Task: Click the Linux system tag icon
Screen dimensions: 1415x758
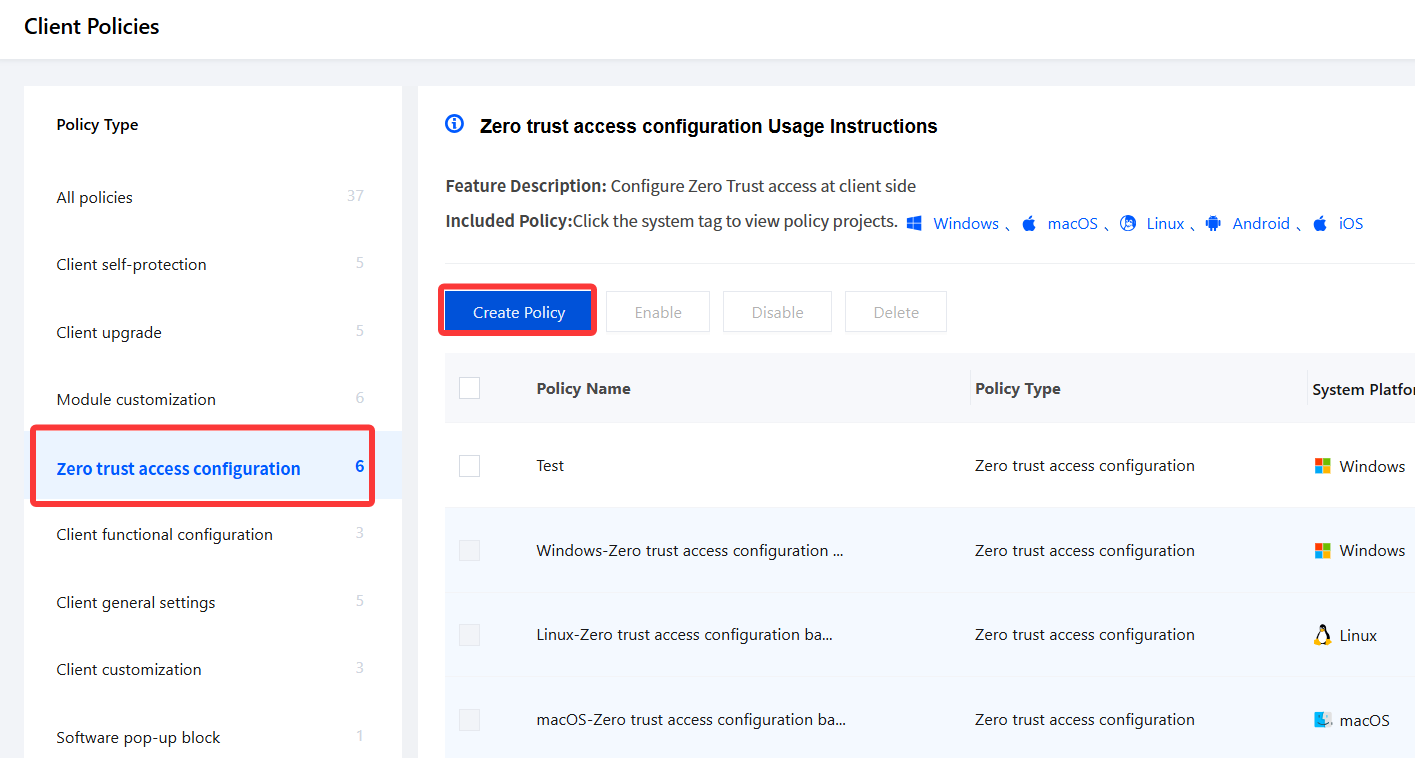Action: point(1128,224)
